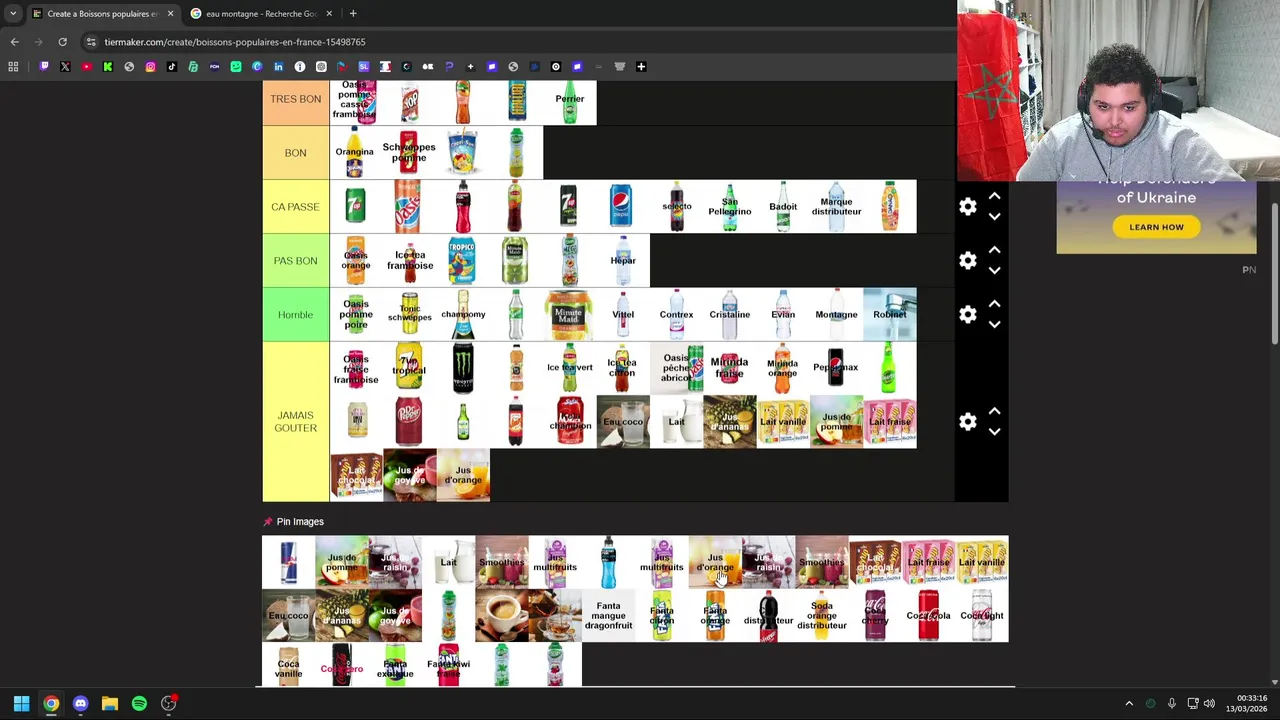Image resolution: width=1280 pixels, height=720 pixels.
Task: Open the TikTok bookmark
Action: [172, 67]
